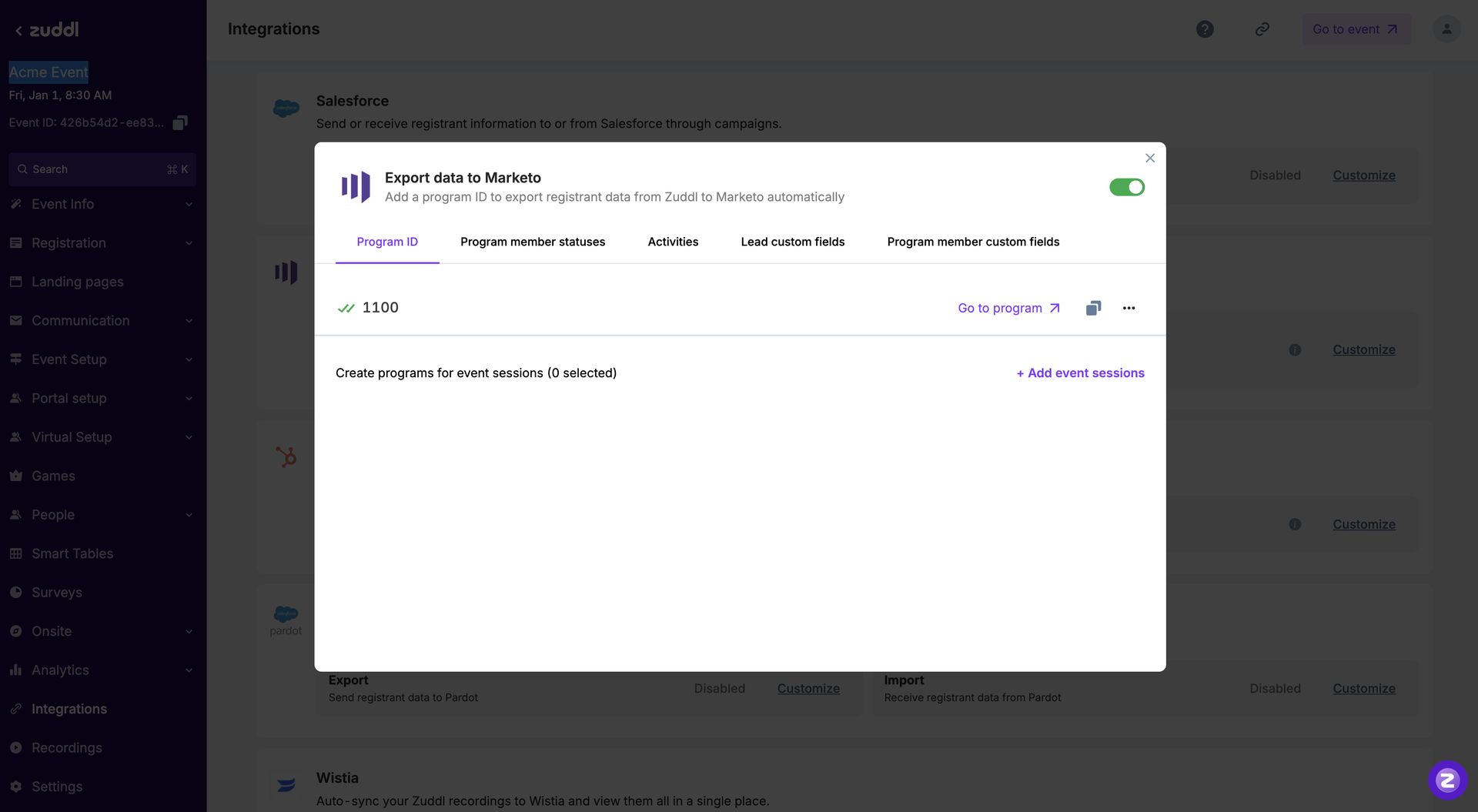Screen dimensions: 1478x812
Task: Click the sidebar Search field
Action: pyautogui.click(x=102, y=169)
